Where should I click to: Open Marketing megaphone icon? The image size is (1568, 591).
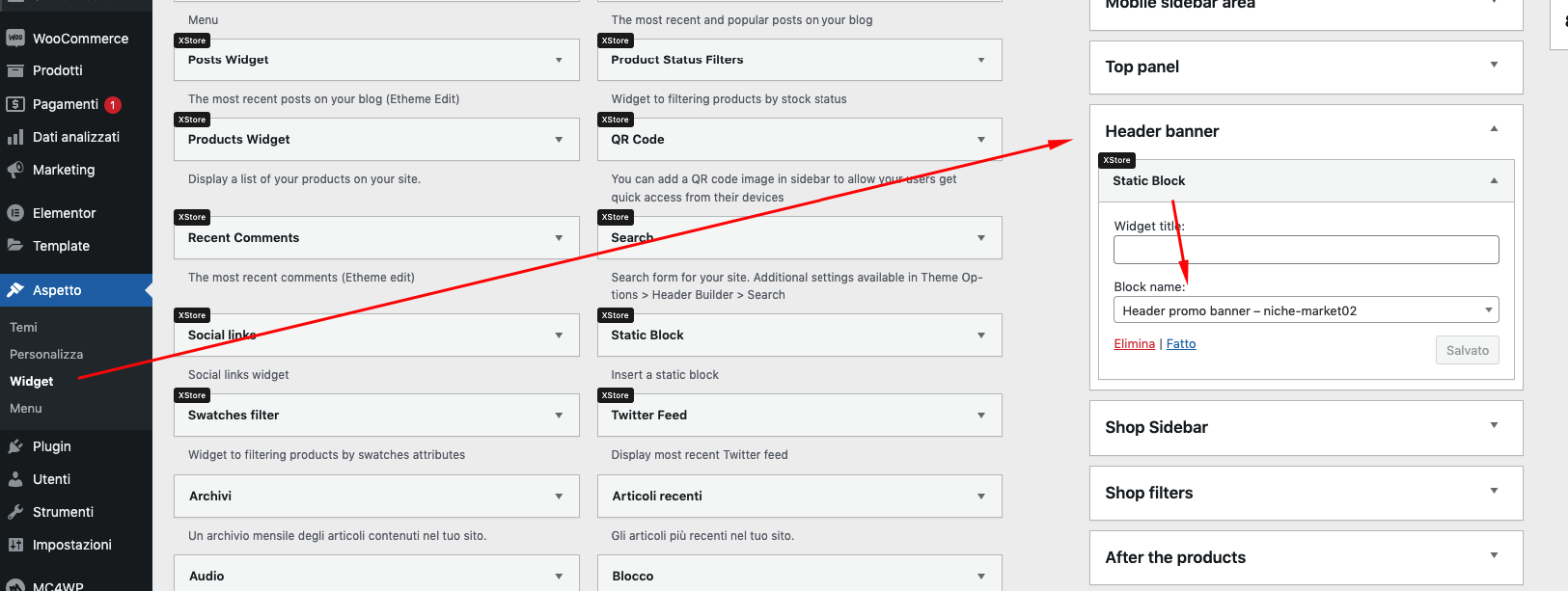coord(15,170)
